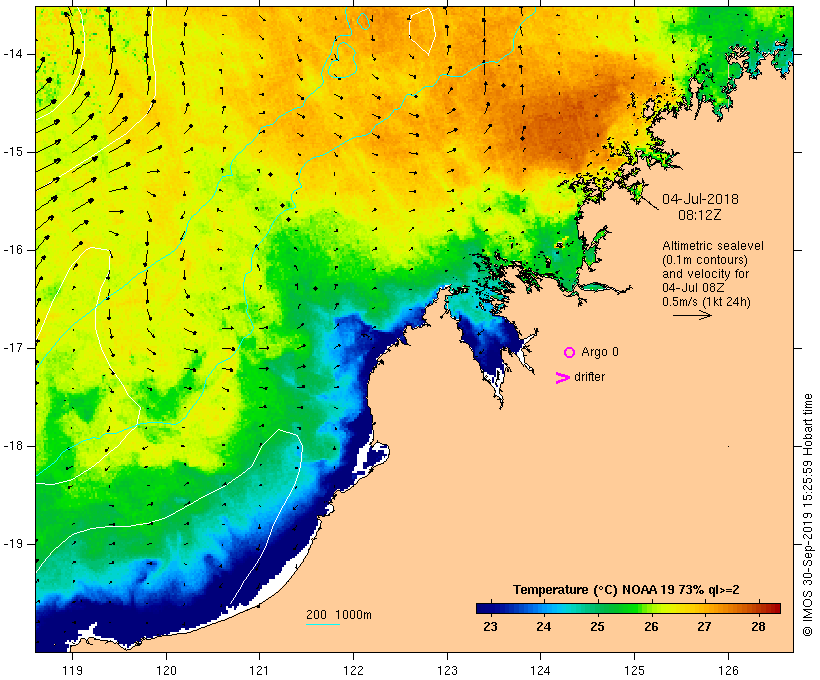Click the '08:12Z' time label
This screenshot has width=820, height=680.
(x=700, y=215)
